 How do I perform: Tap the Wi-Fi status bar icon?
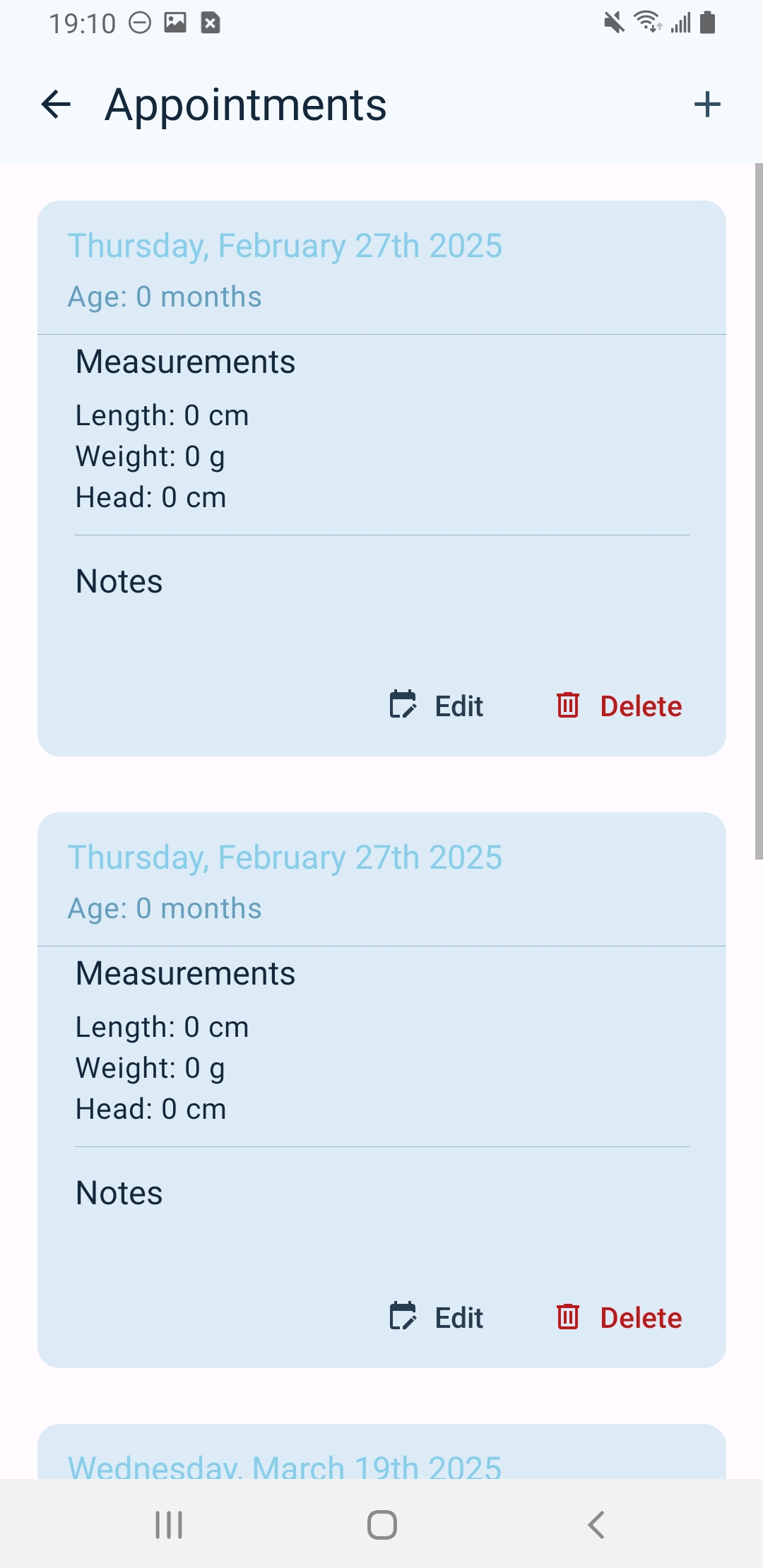click(647, 22)
